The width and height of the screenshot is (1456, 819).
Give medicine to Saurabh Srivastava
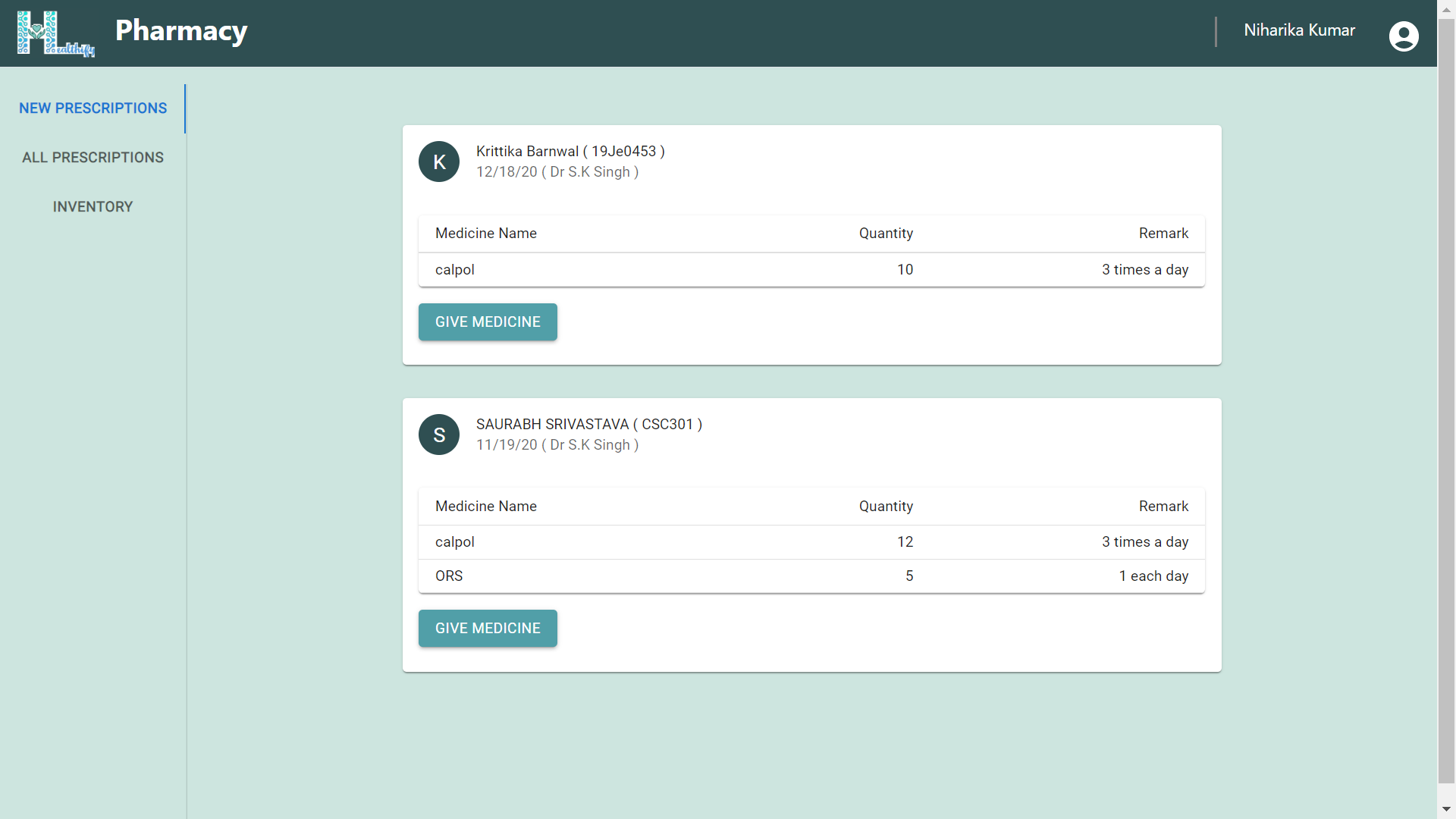coord(488,629)
